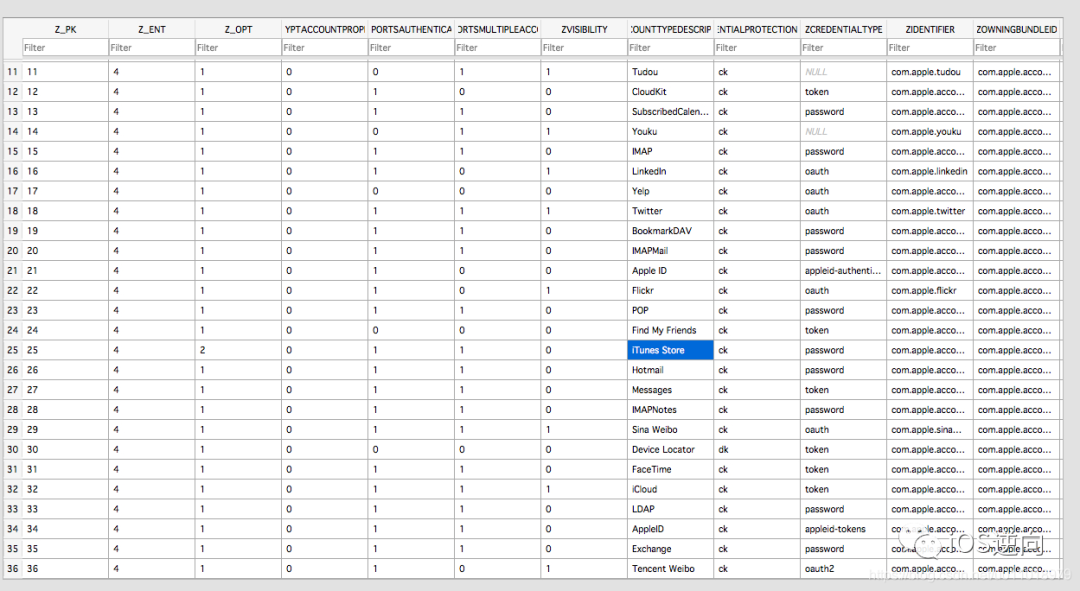The width and height of the screenshot is (1080, 591).
Task: Select the NULL credential cell in Tudou row
Action: (x=843, y=72)
